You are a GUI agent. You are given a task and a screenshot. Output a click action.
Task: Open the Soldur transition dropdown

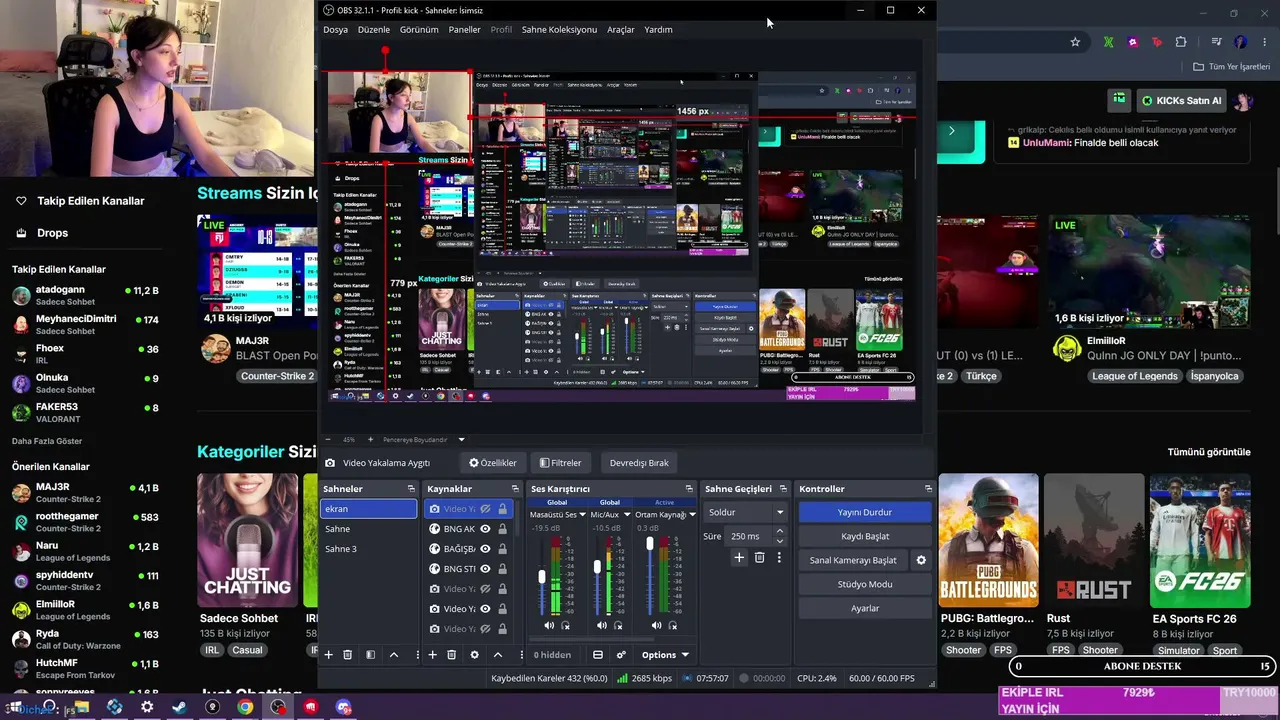pyautogui.click(x=746, y=512)
